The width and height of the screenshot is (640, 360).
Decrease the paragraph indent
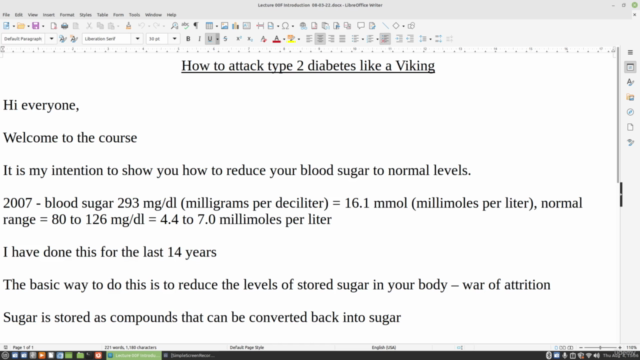point(410,39)
